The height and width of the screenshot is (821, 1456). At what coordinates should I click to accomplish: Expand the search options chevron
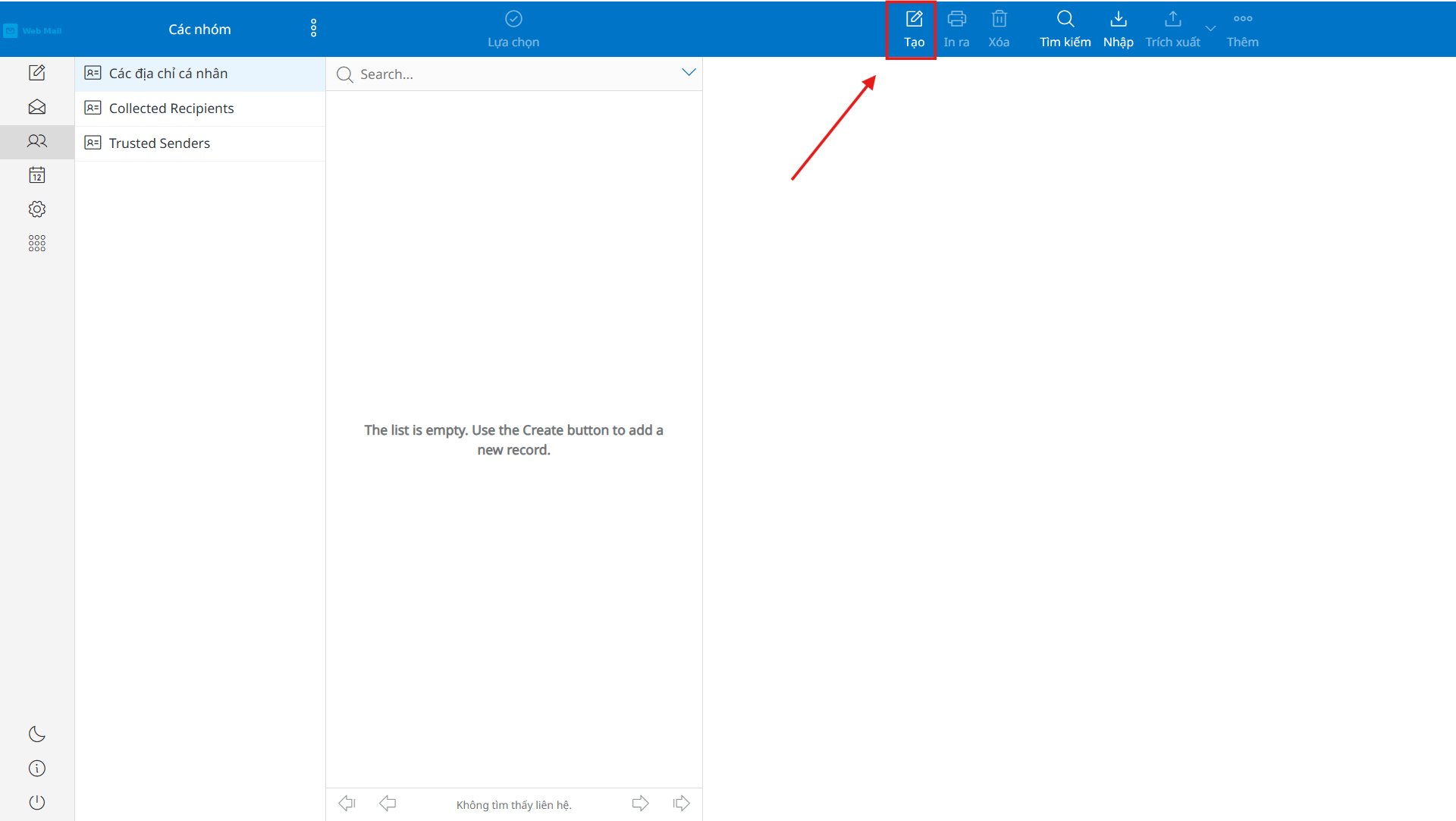(689, 73)
